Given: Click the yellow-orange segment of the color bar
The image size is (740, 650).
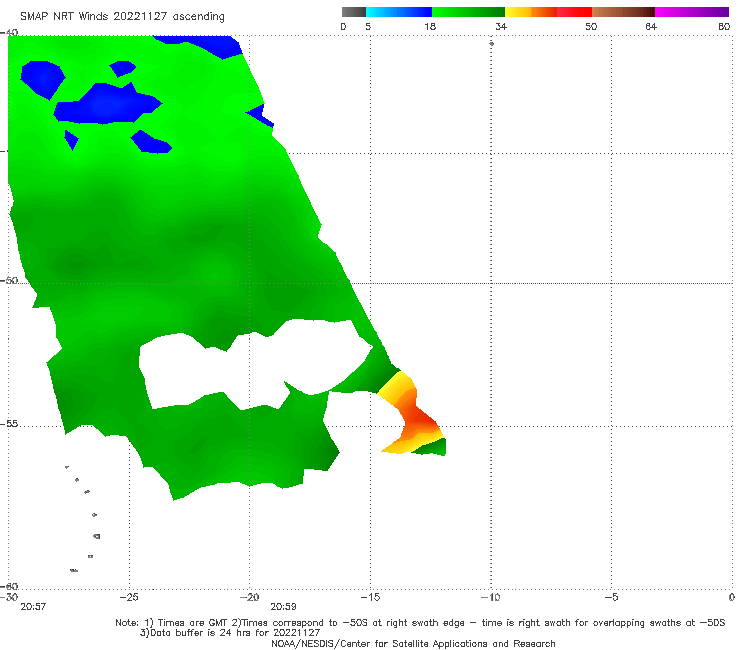Looking at the screenshot, I should [x=530, y=12].
